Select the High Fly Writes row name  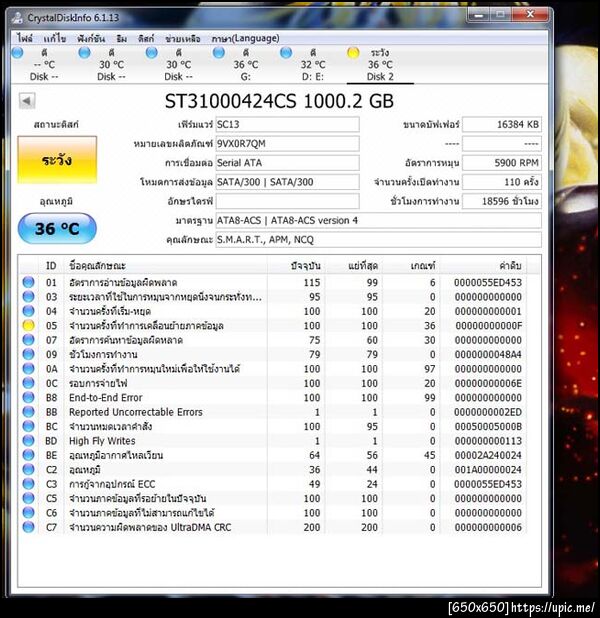[x=102, y=441]
